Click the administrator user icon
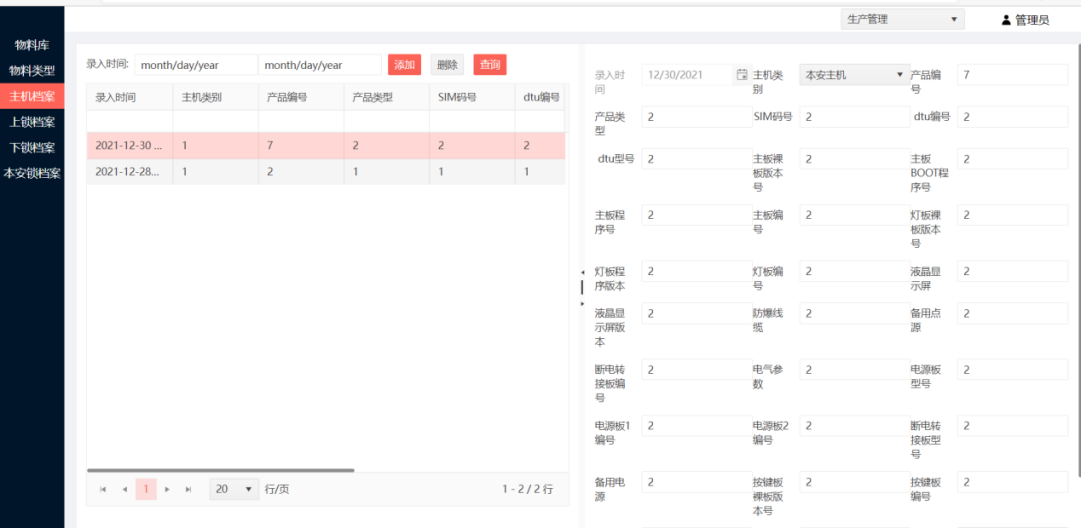1082x529 pixels. click(1006, 20)
